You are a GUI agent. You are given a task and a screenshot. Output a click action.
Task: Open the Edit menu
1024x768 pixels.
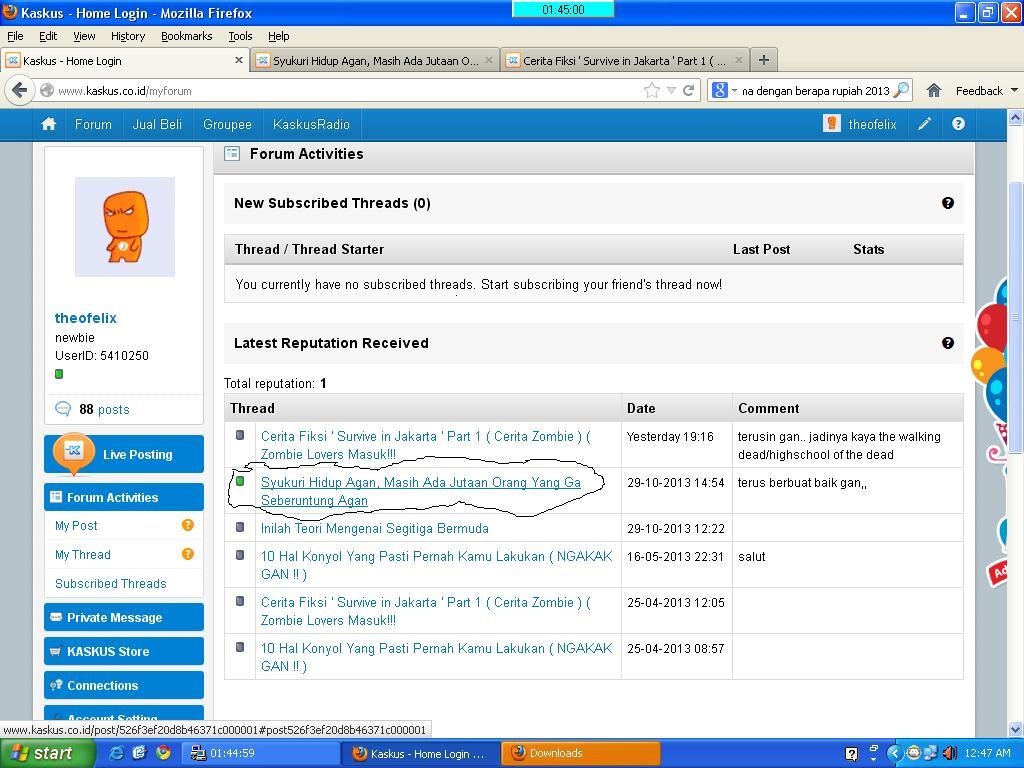(x=48, y=36)
